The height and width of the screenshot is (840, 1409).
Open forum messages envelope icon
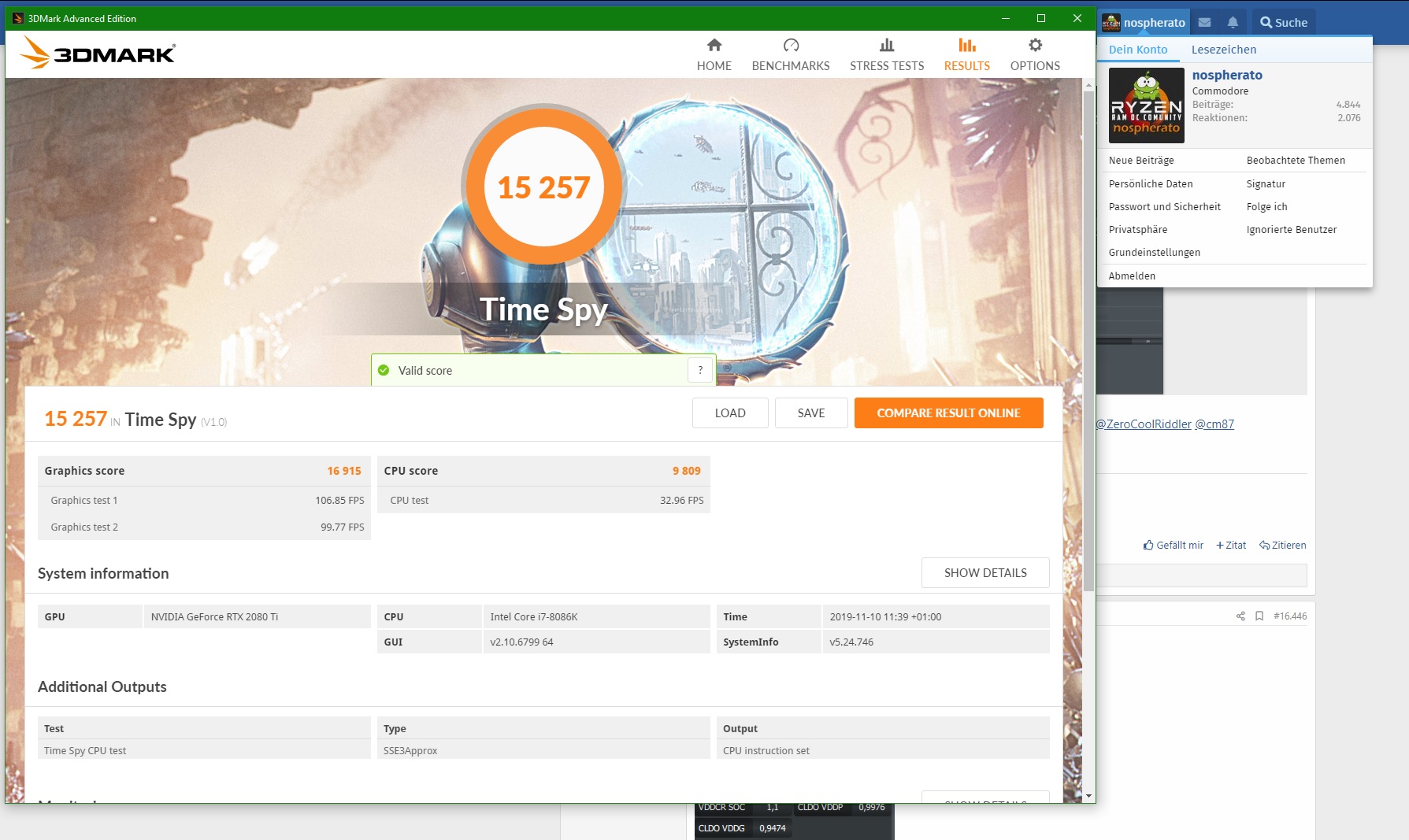tap(1204, 22)
